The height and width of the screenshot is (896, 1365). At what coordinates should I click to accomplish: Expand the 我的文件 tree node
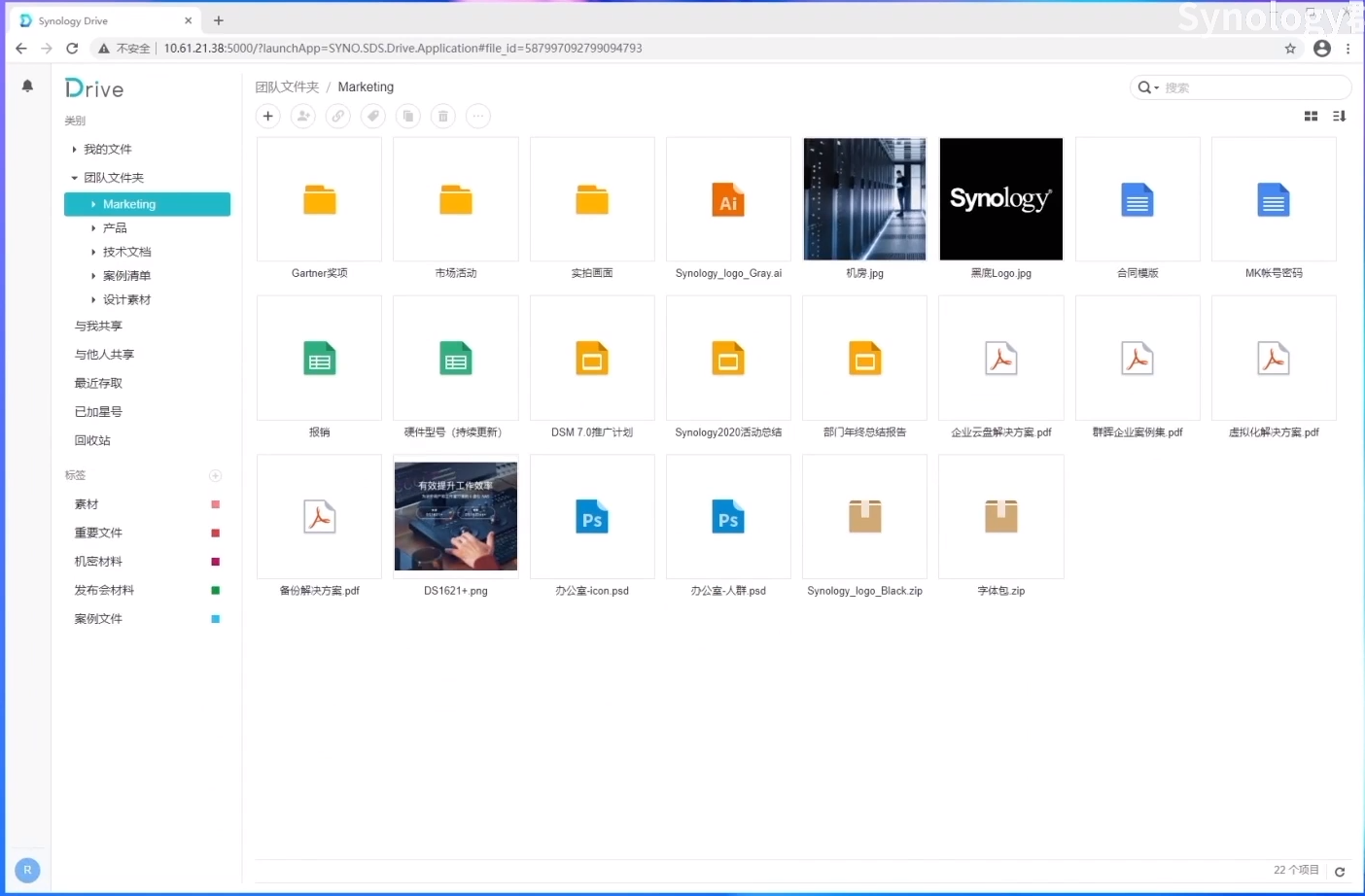pyautogui.click(x=74, y=150)
